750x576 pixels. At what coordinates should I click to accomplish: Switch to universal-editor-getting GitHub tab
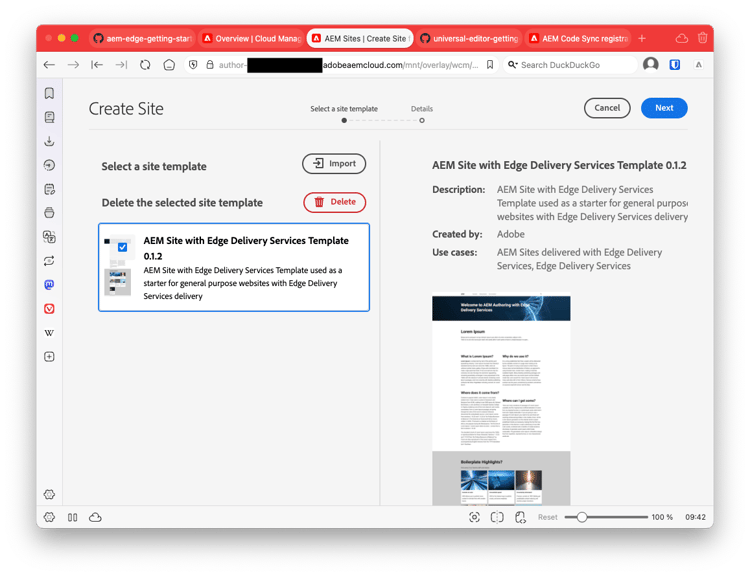pyautogui.click(x=469, y=38)
